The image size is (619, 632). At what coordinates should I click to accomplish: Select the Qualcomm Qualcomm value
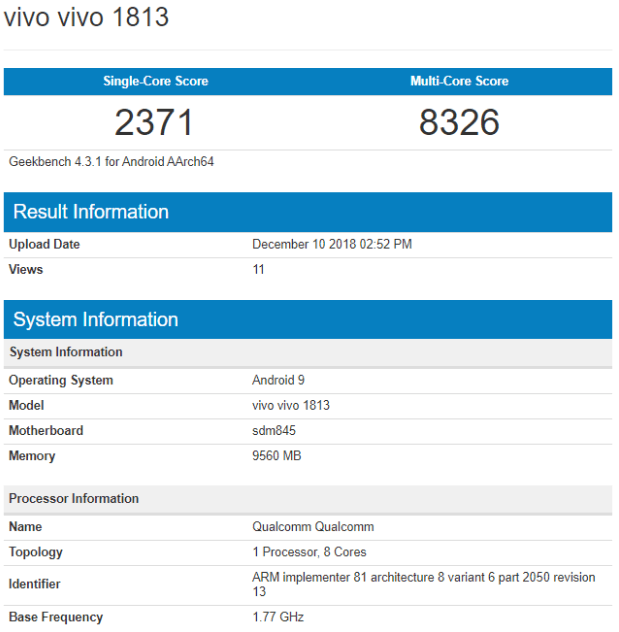pos(313,527)
